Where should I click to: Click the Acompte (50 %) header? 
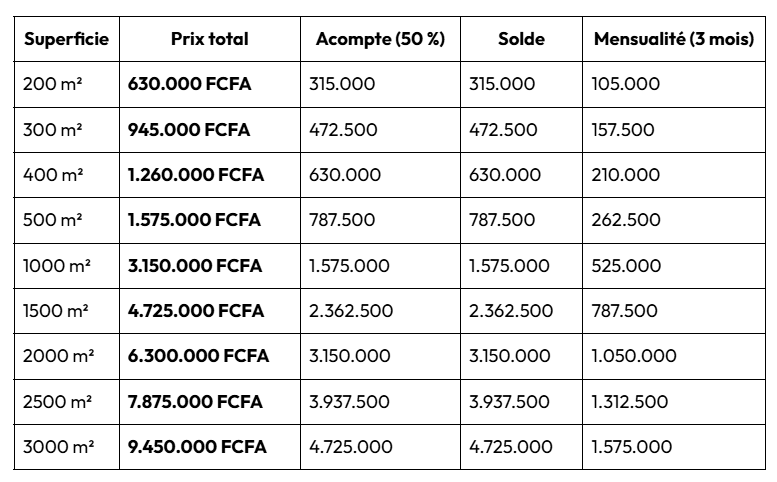coord(380,39)
